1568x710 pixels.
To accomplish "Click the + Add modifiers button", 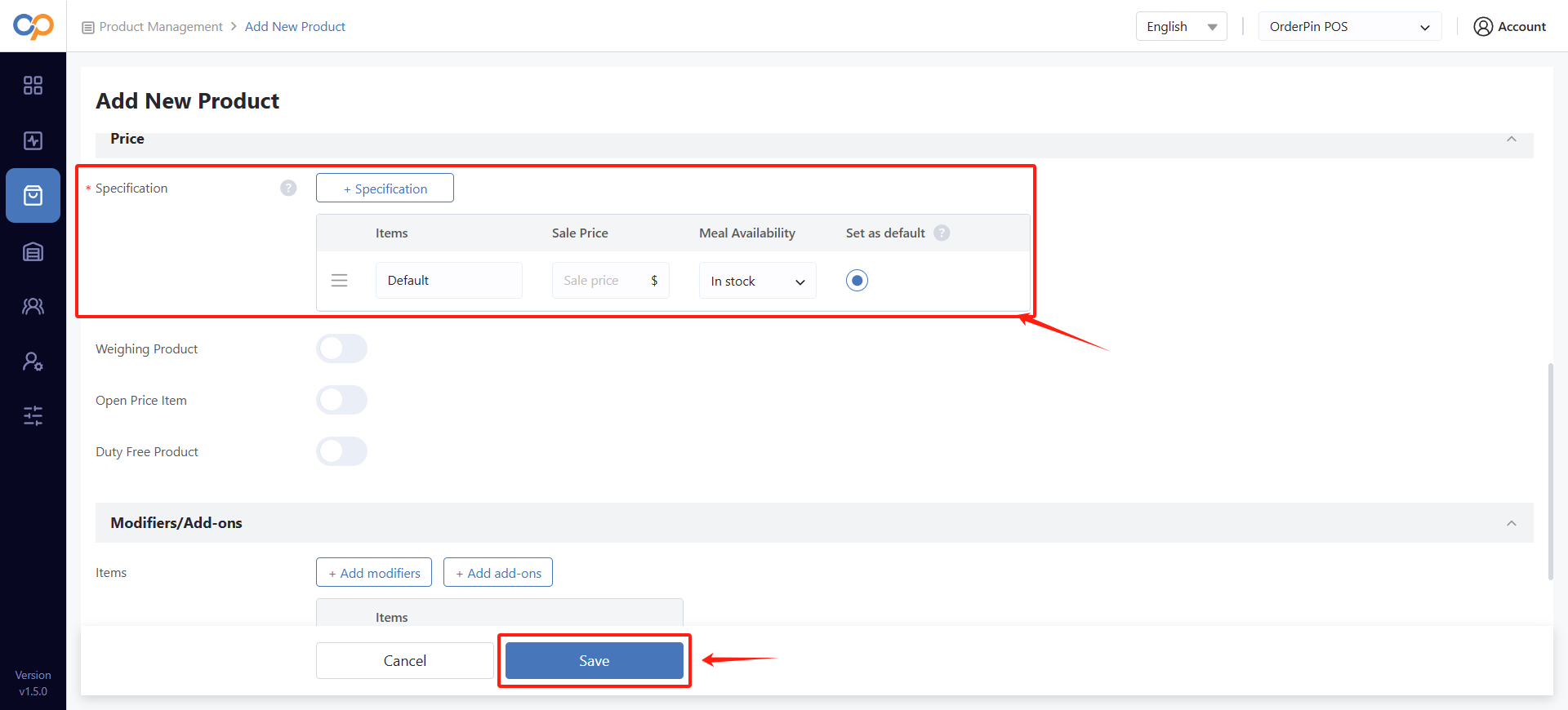I will coord(374,572).
